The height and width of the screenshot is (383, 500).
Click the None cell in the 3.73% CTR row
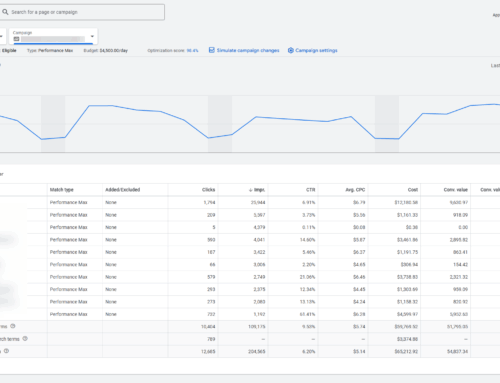point(111,215)
